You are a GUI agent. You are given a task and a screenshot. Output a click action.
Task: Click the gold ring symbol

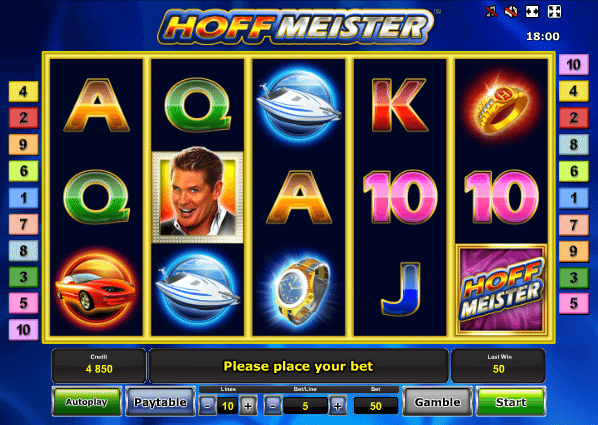pos(501,105)
